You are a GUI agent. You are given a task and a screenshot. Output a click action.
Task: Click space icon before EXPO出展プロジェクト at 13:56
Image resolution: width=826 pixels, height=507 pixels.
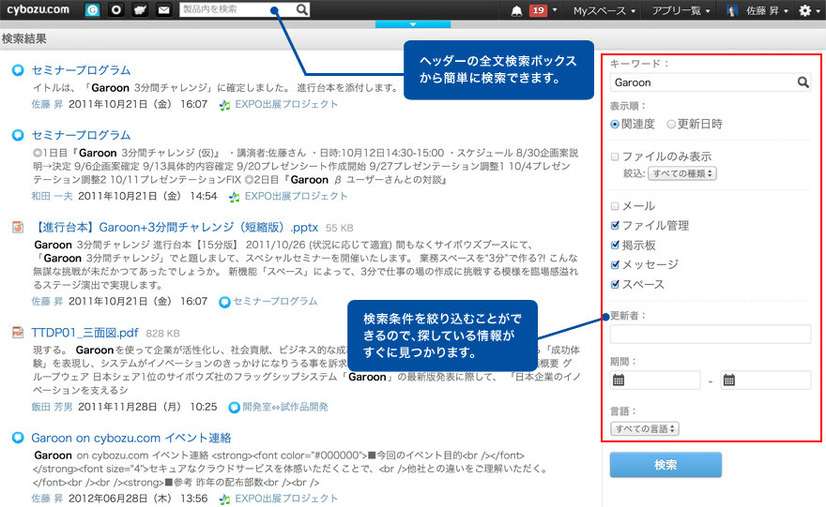pyautogui.click(x=225, y=499)
